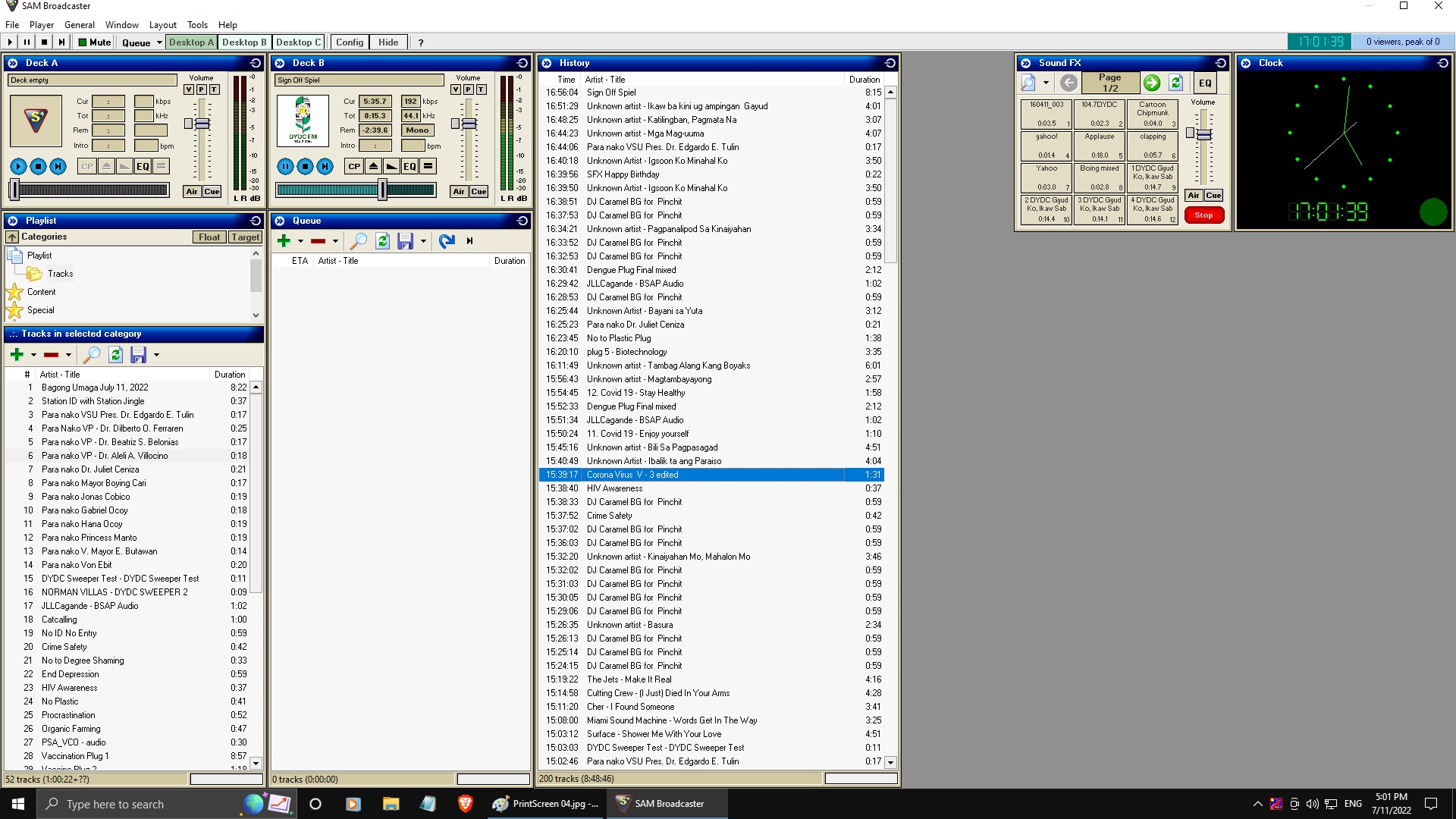Switch to the Desktop B tab

click(x=244, y=42)
